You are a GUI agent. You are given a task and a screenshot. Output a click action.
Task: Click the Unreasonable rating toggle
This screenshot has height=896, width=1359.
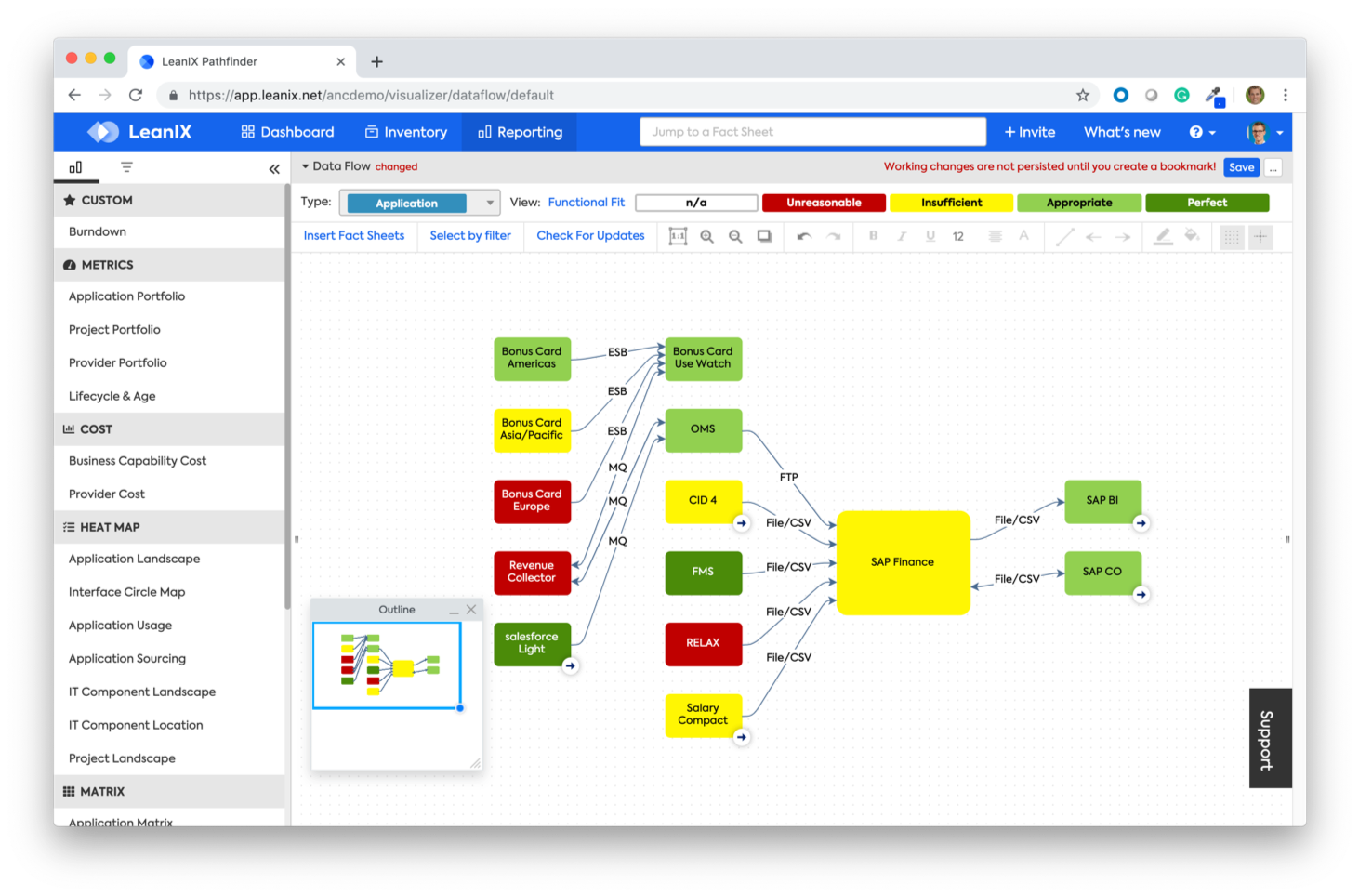tap(824, 202)
